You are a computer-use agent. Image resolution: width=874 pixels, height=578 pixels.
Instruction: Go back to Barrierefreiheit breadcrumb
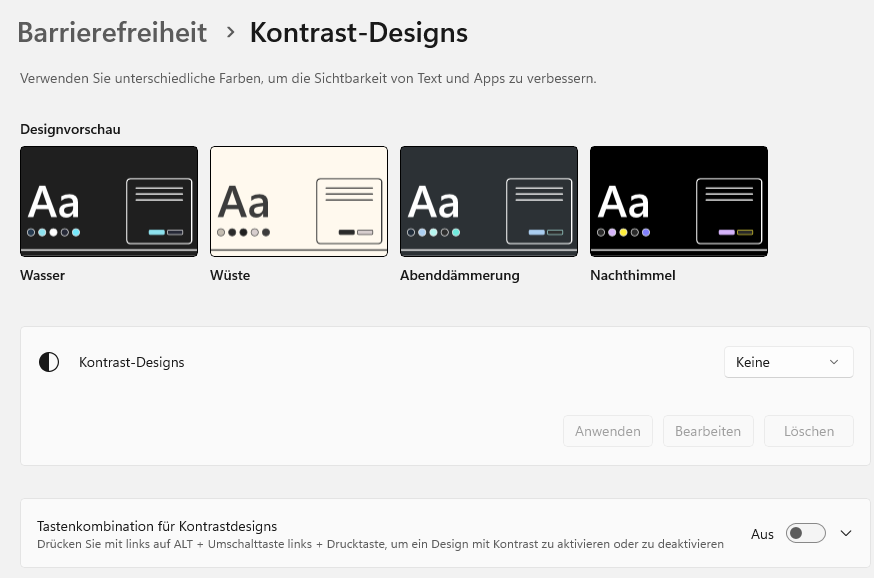click(112, 32)
